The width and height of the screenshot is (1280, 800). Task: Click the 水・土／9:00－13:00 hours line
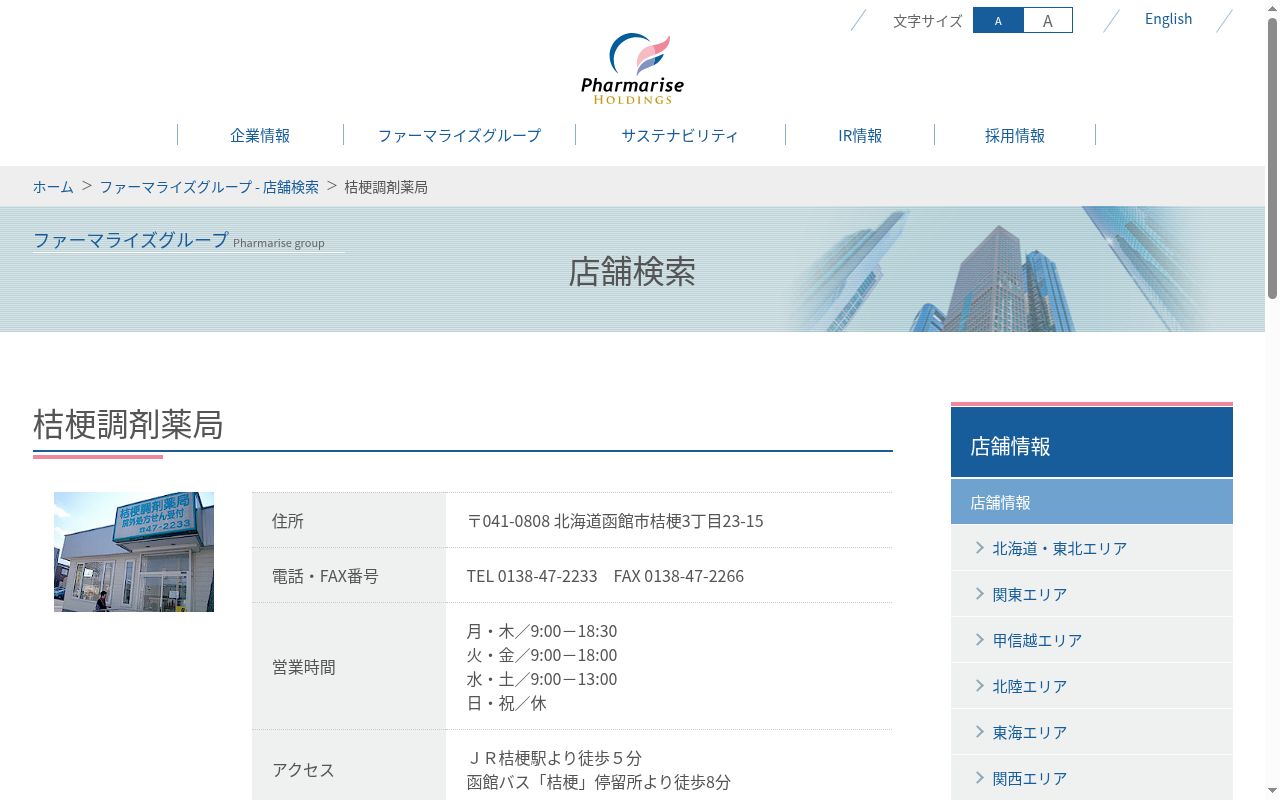click(x=542, y=679)
